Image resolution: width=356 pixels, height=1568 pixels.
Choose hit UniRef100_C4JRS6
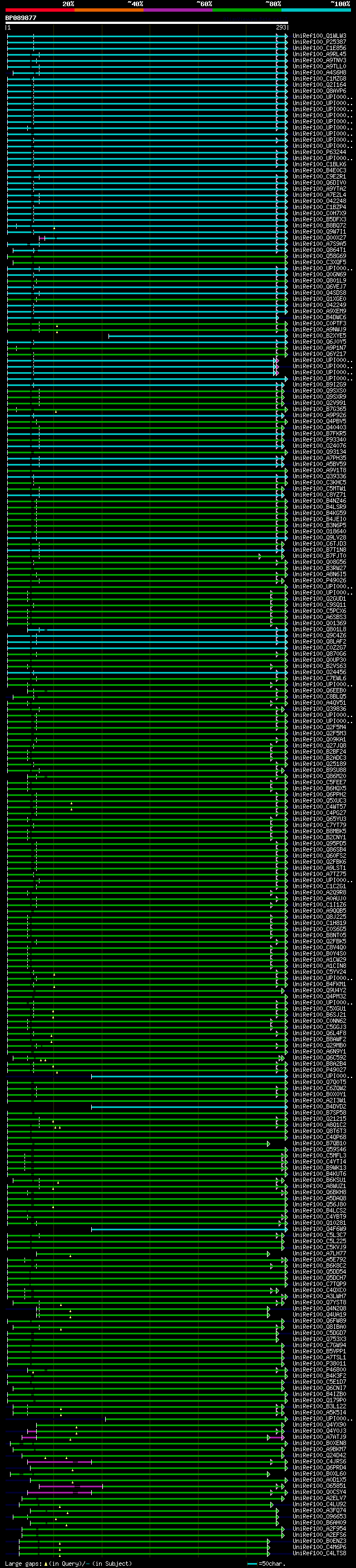pyautogui.click(x=319, y=1461)
